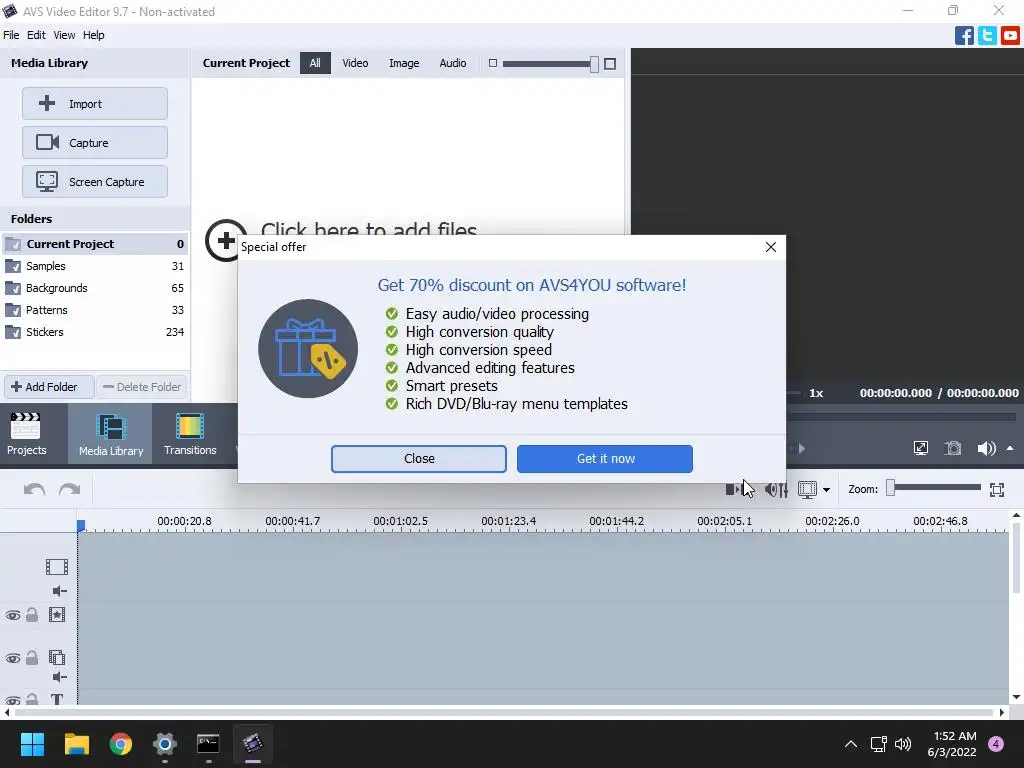Select the text track T icon
1024x768 pixels.
57,699
